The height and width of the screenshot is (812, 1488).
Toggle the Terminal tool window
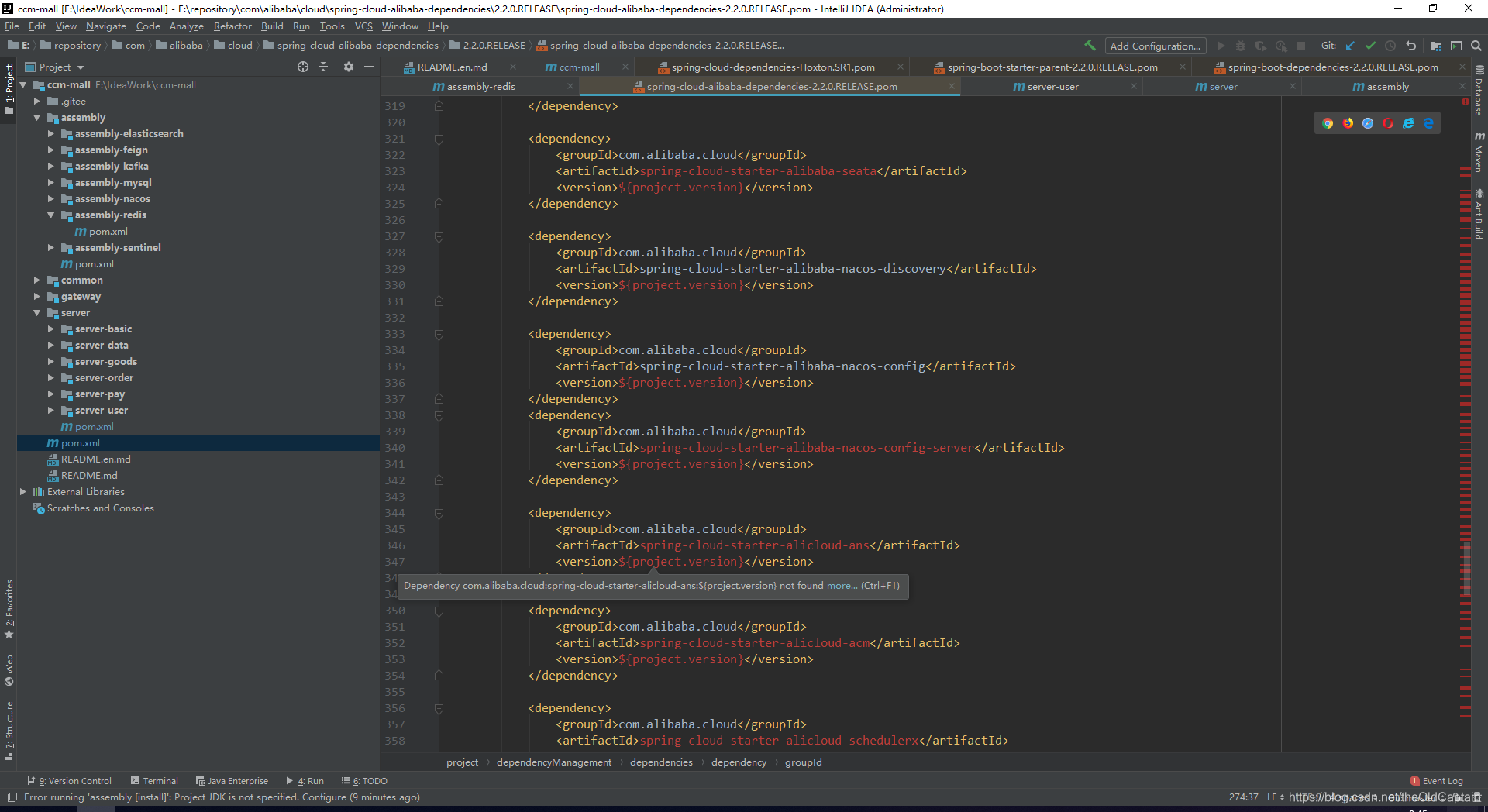click(x=154, y=781)
